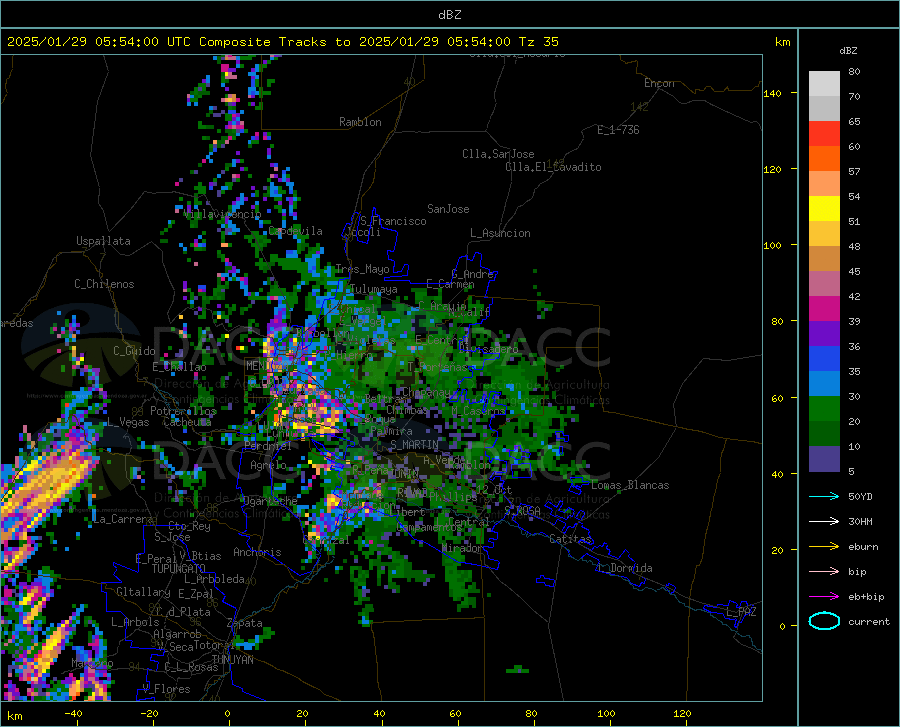Click the 100 km vertical axis tick
The image size is (900, 727).
pyautogui.click(x=773, y=245)
